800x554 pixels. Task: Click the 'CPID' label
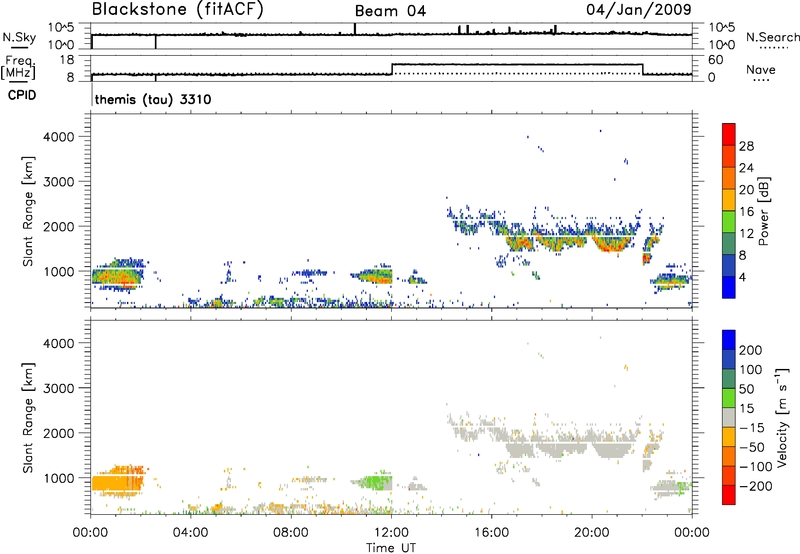(22, 95)
